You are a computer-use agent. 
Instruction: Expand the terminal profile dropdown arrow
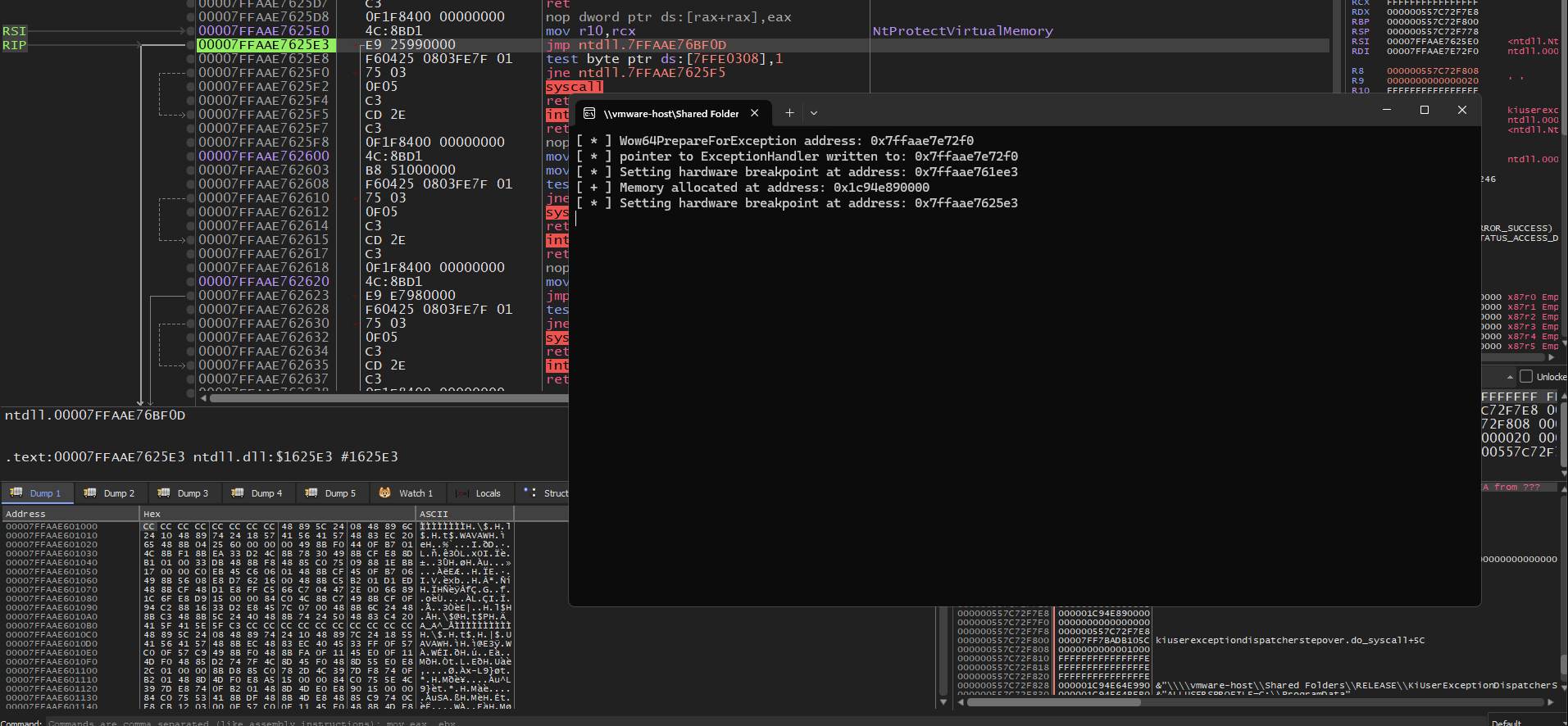click(814, 113)
